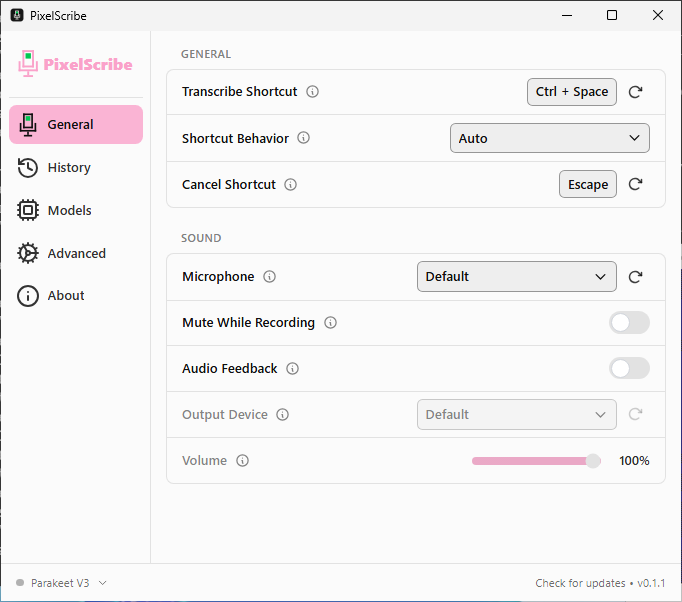Viewport: 682px width, 602px height.
Task: Click the Advanced gear icon
Action: pyautogui.click(x=28, y=253)
